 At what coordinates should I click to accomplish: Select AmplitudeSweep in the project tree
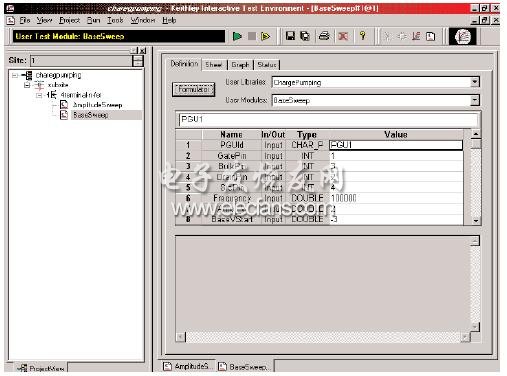point(97,105)
